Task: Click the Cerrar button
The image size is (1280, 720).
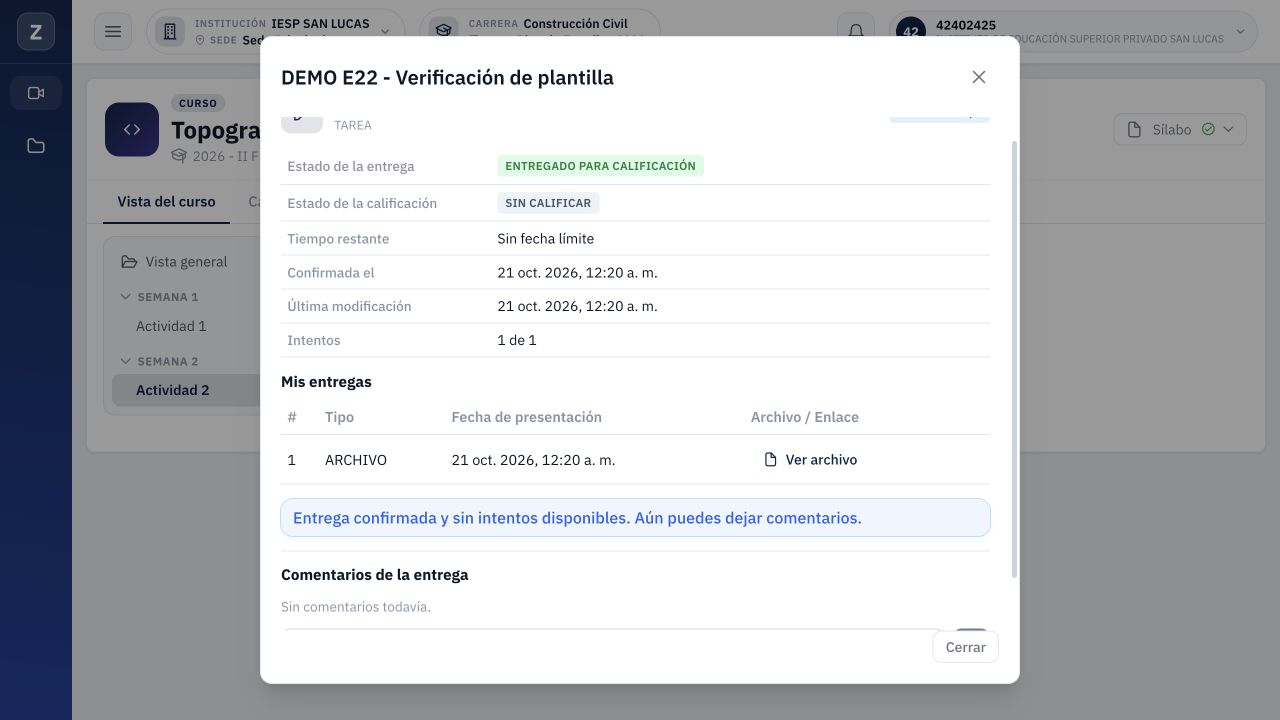Action: pyautogui.click(x=966, y=647)
